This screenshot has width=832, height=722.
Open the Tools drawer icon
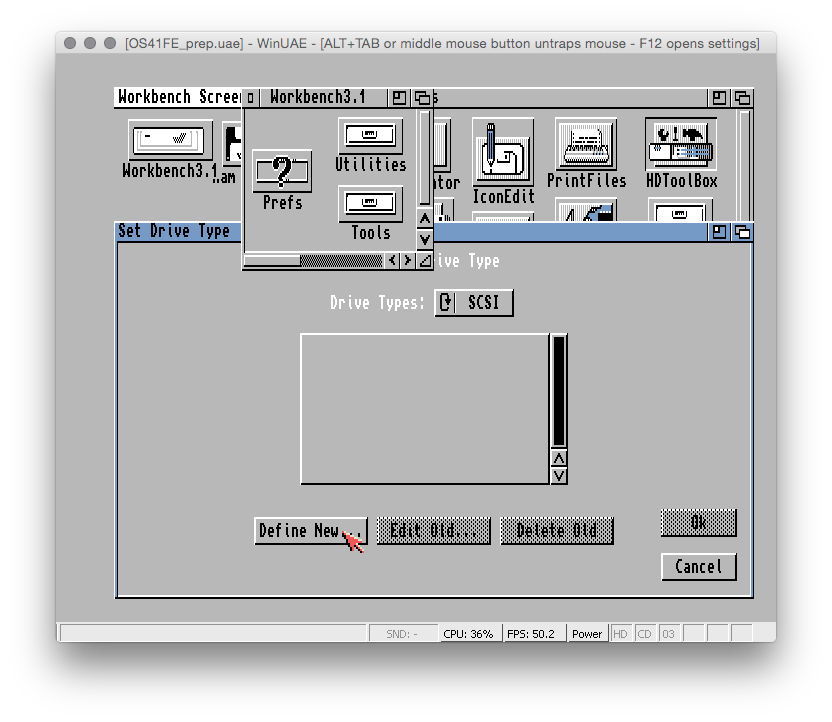(x=370, y=204)
